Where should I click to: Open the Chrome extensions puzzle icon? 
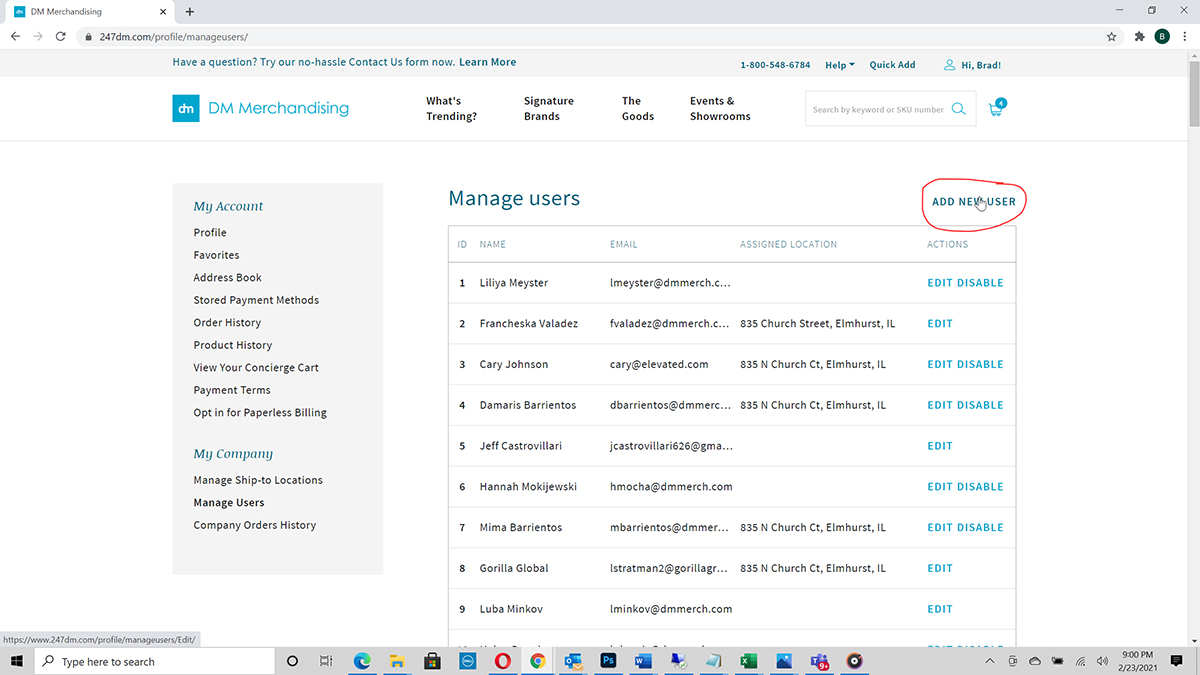point(1140,36)
